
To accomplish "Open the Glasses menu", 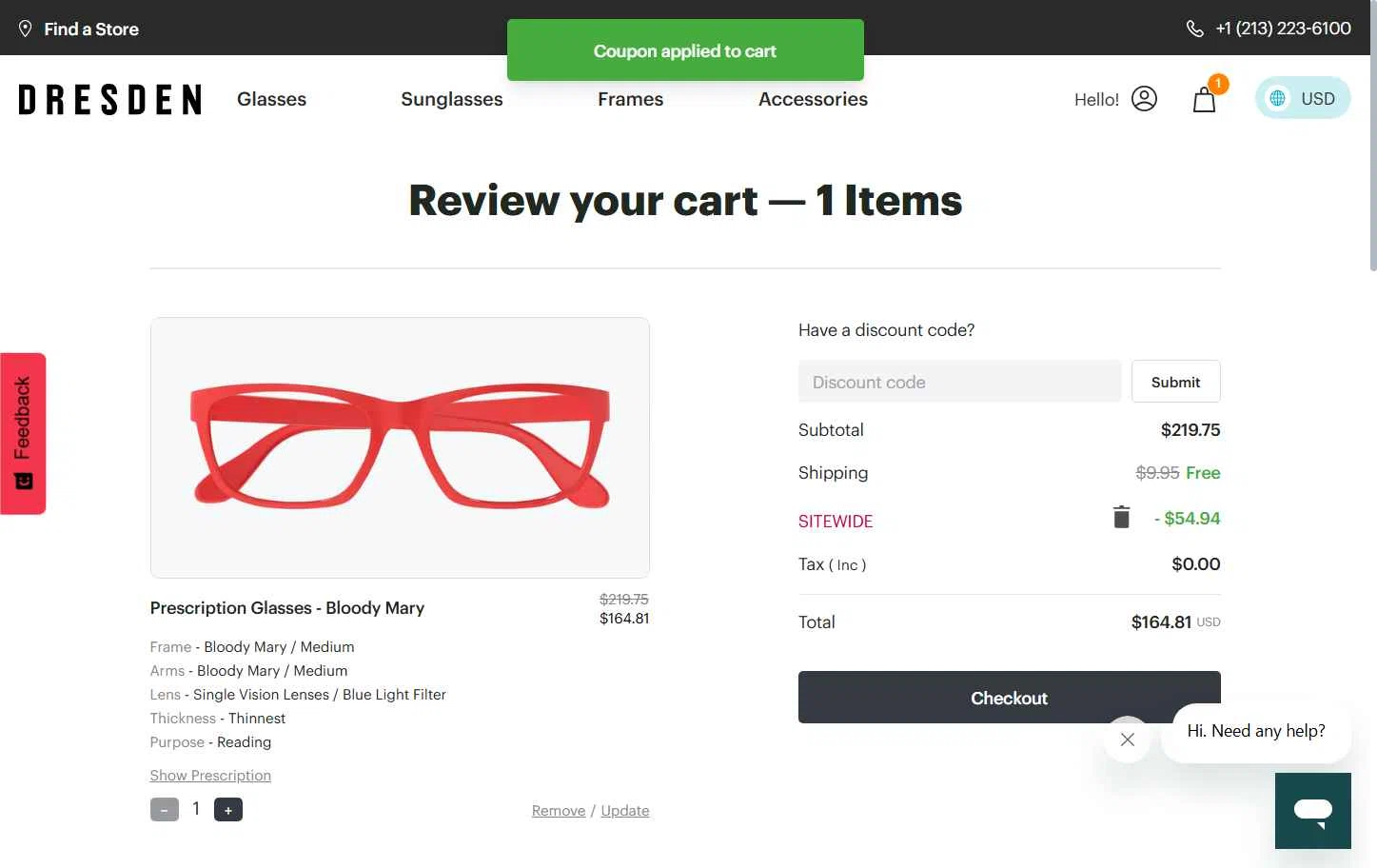I will (271, 99).
